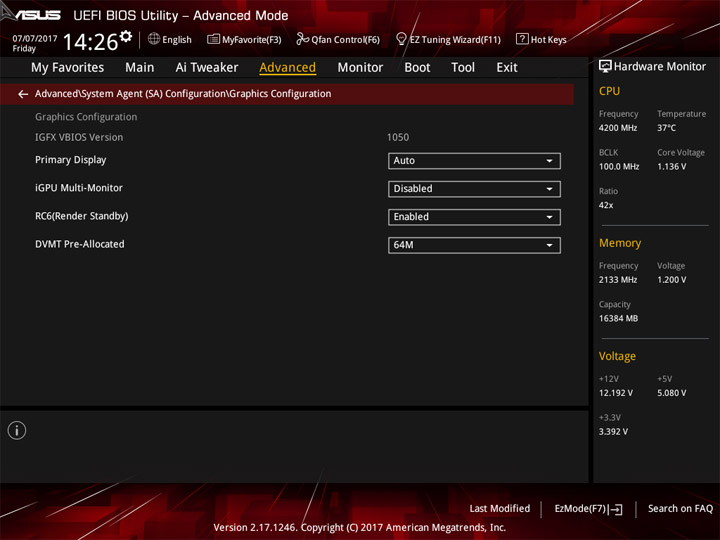720x540 pixels.
Task: Select the Advanced tab
Action: point(287,68)
